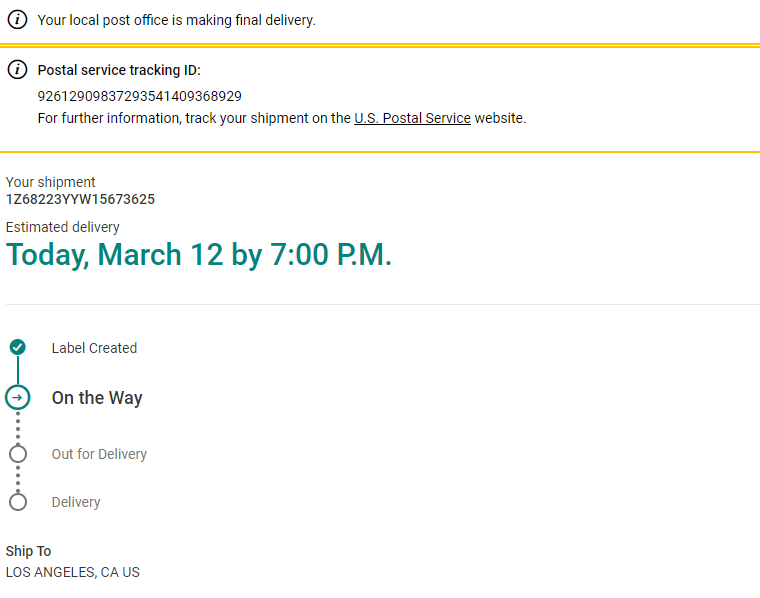Click the On the Way arrow circle icon
This screenshot has height=598, width=760.
tap(17, 397)
